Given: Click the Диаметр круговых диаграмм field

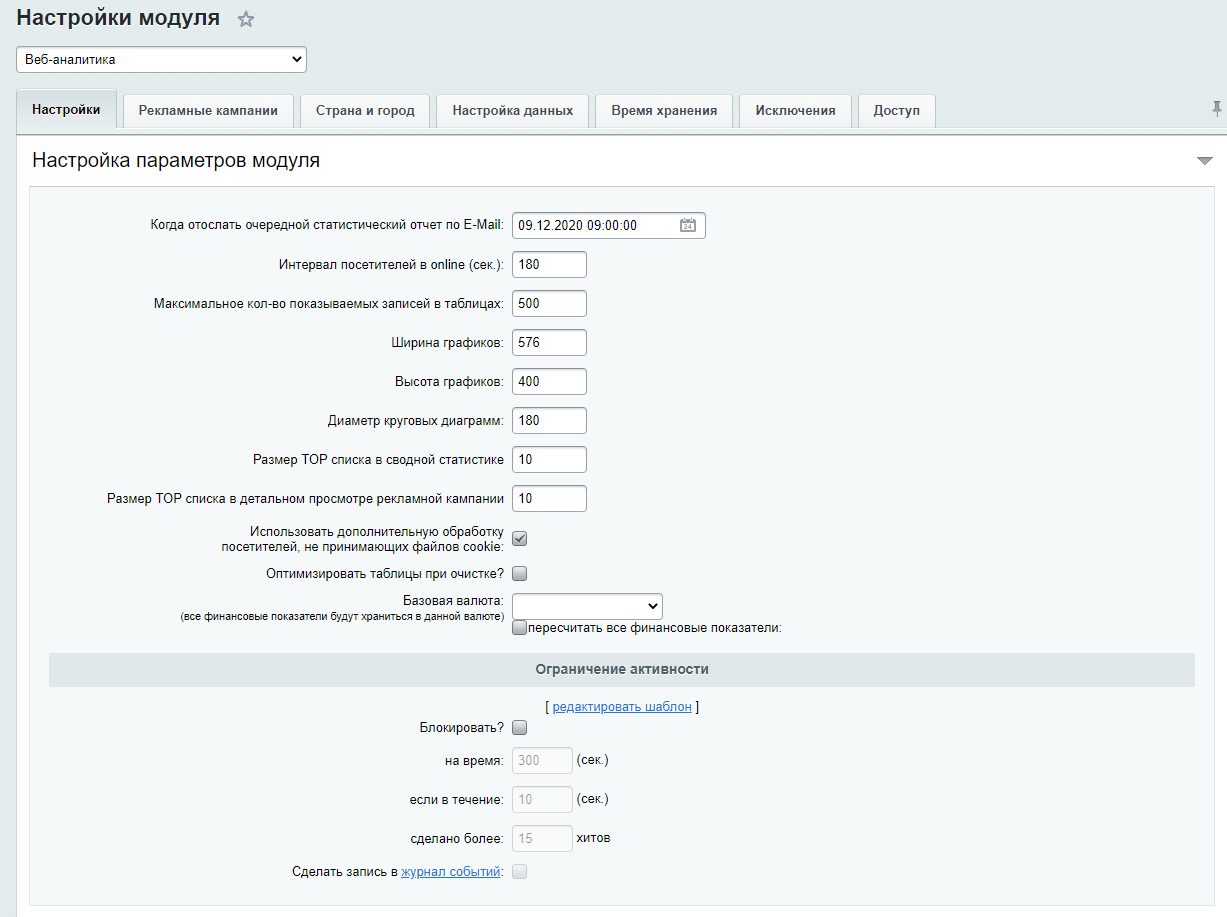Looking at the screenshot, I should coord(549,421).
